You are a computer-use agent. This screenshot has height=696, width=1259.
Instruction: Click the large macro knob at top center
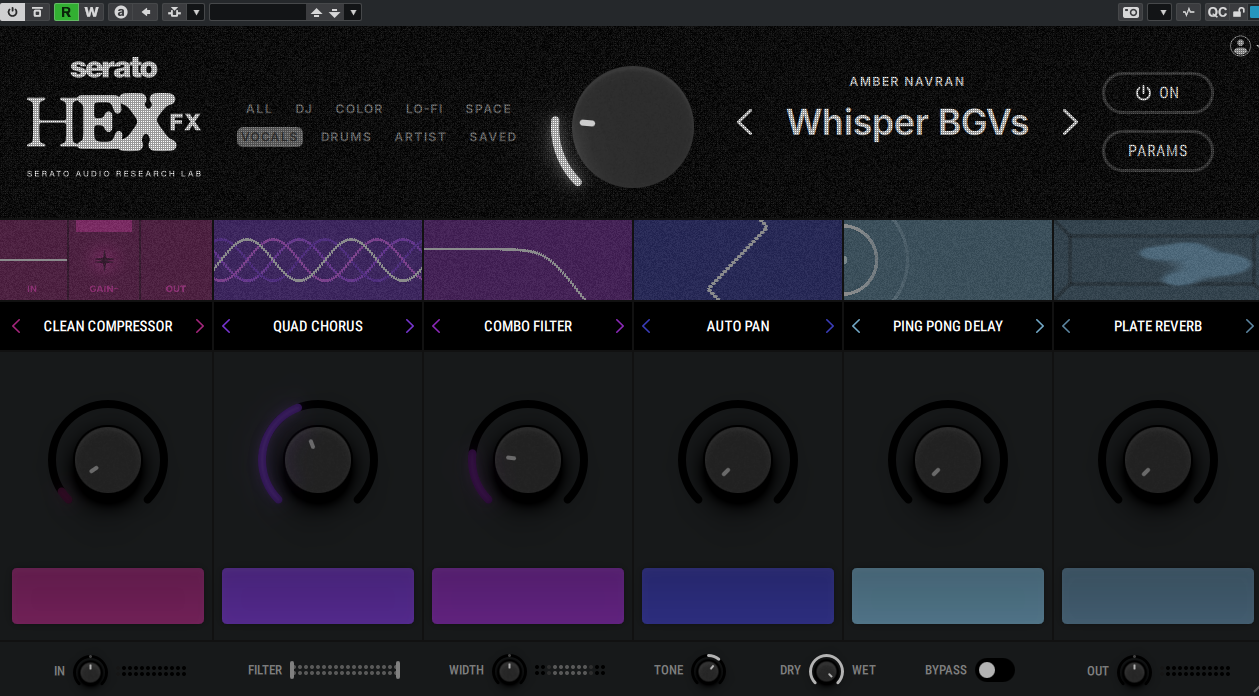(x=632, y=127)
